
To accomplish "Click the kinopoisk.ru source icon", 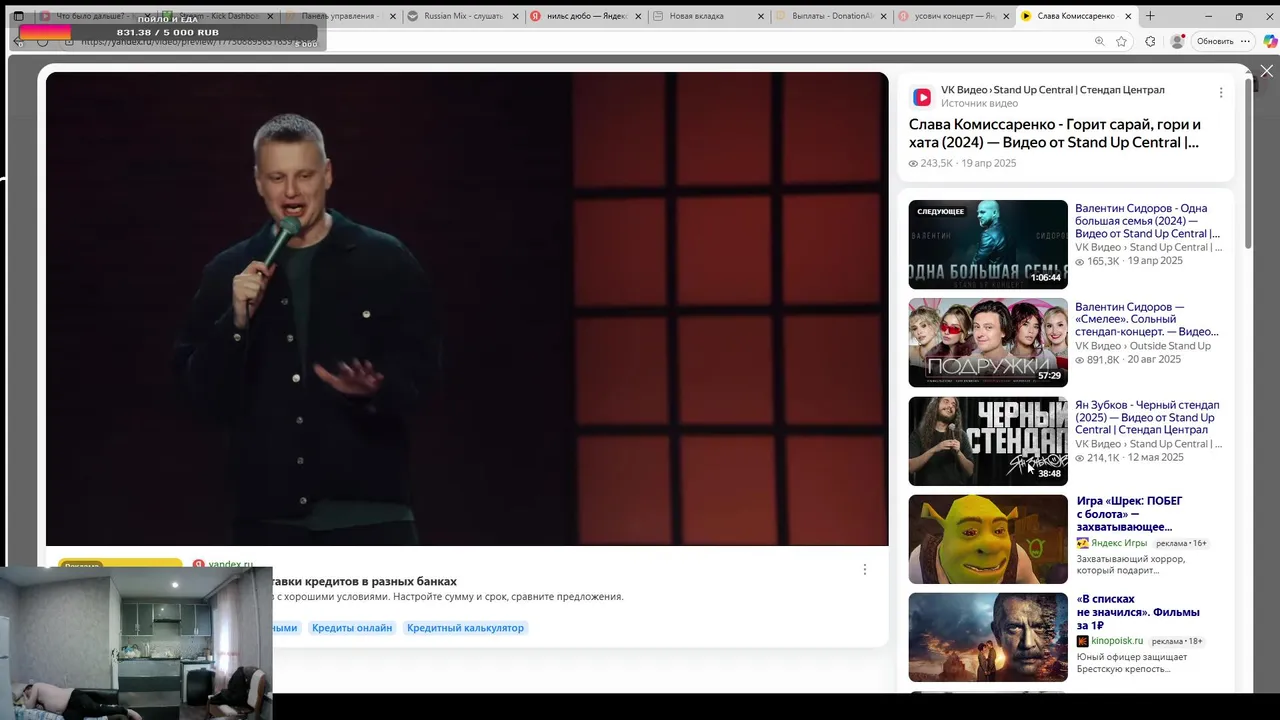I will point(1082,641).
